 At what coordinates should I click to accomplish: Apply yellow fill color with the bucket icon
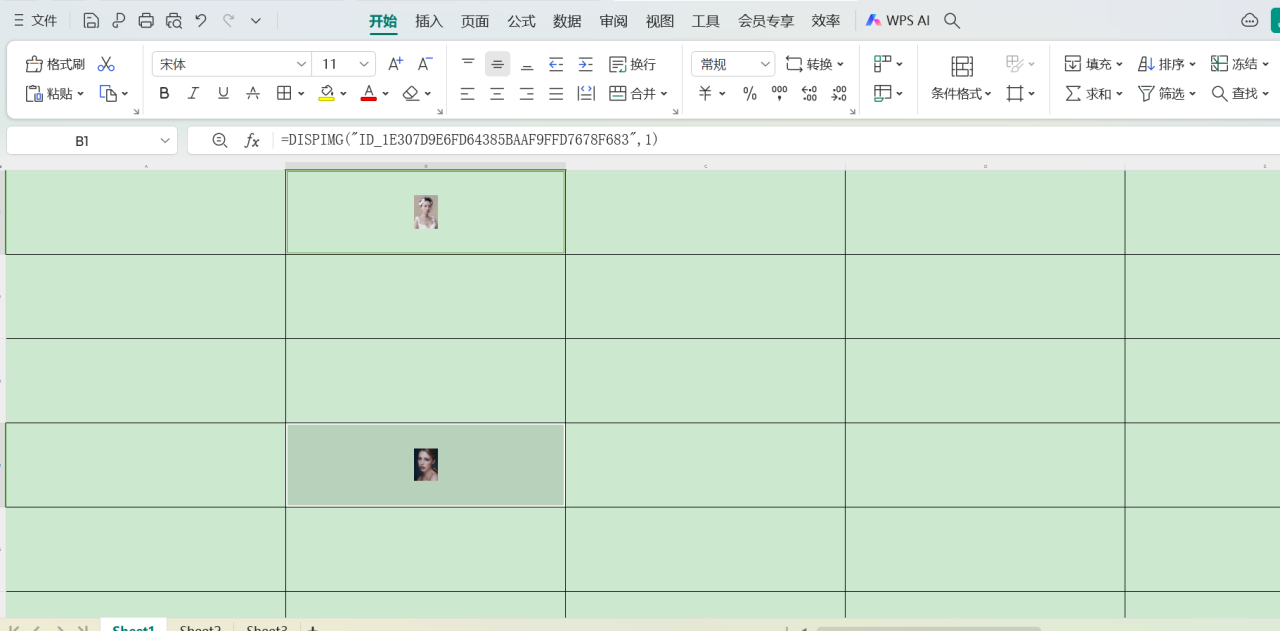click(326, 93)
